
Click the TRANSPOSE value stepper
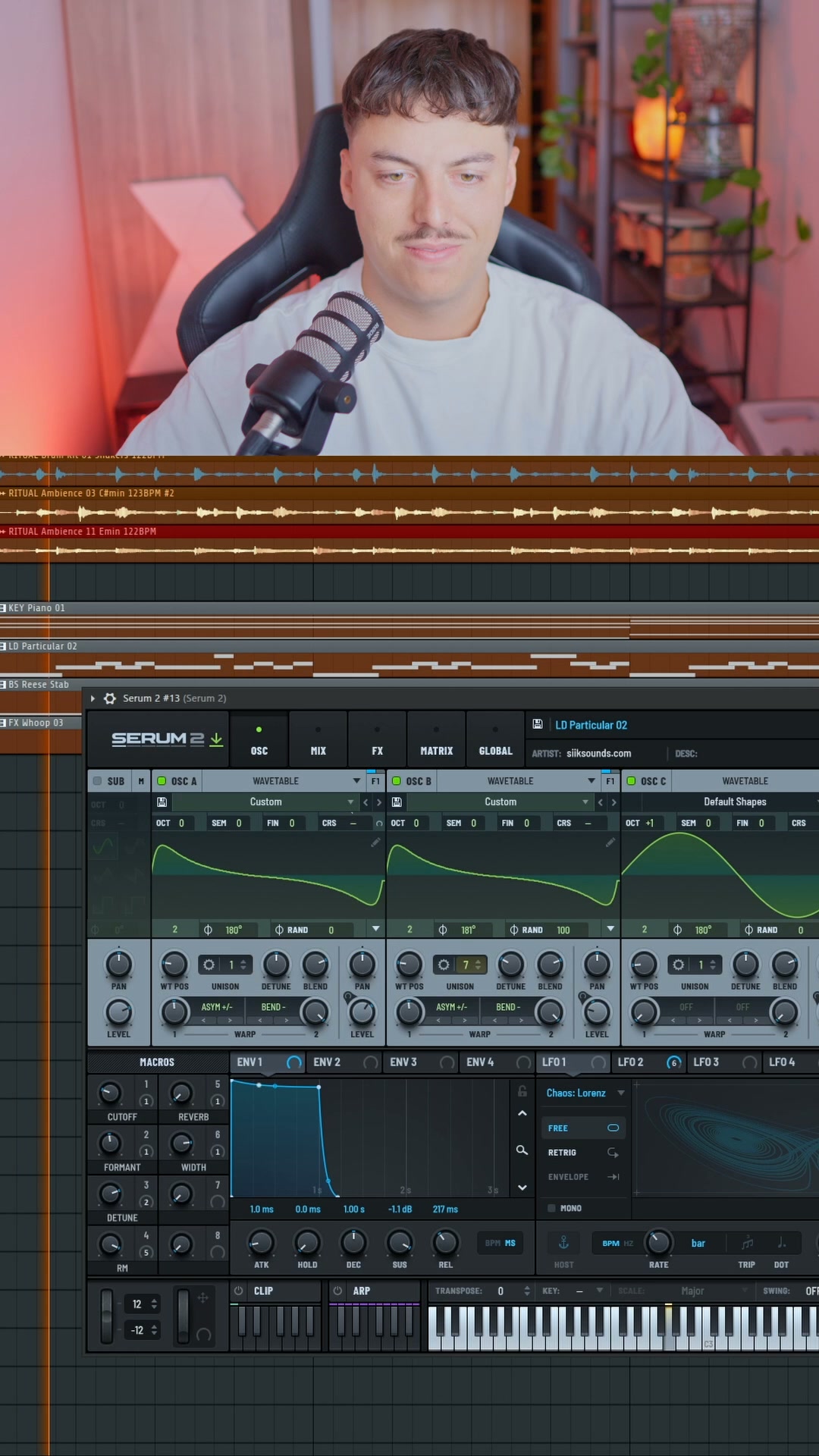click(x=527, y=1291)
